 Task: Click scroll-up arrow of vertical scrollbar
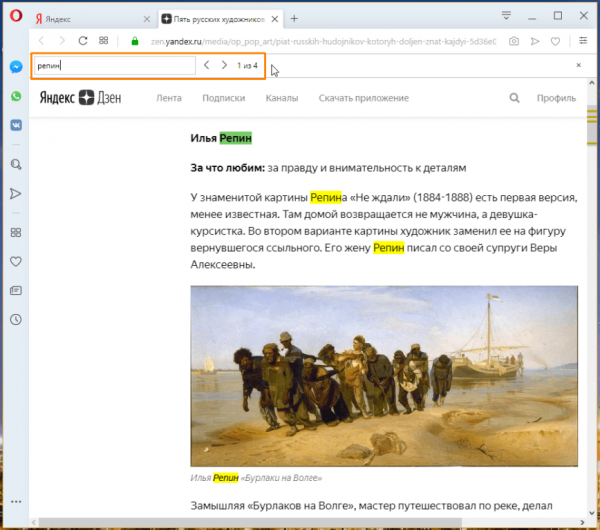pyautogui.click(x=592, y=83)
